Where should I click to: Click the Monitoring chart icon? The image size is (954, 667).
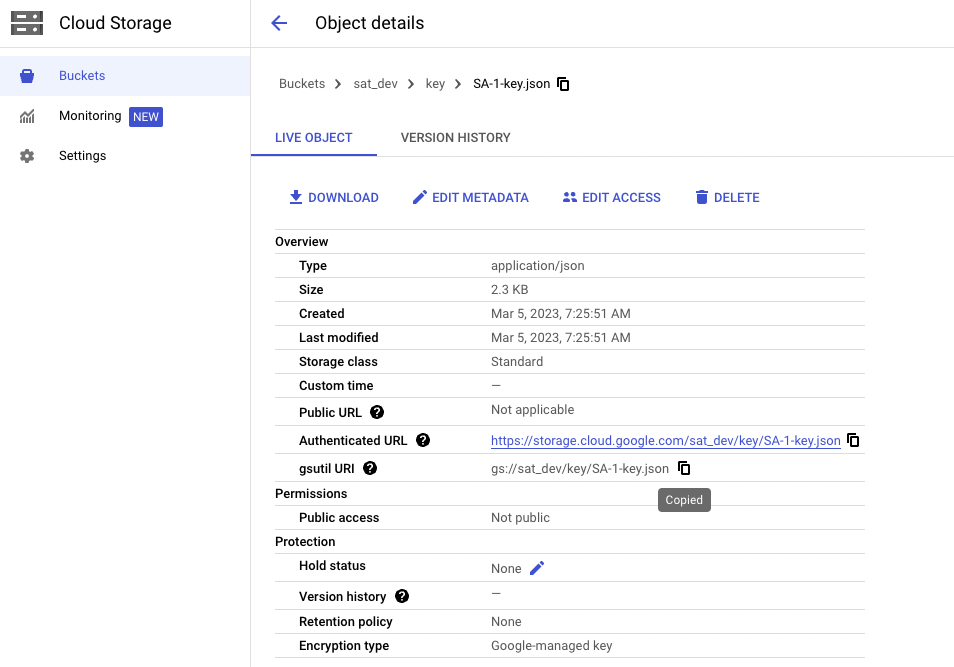coord(27,116)
